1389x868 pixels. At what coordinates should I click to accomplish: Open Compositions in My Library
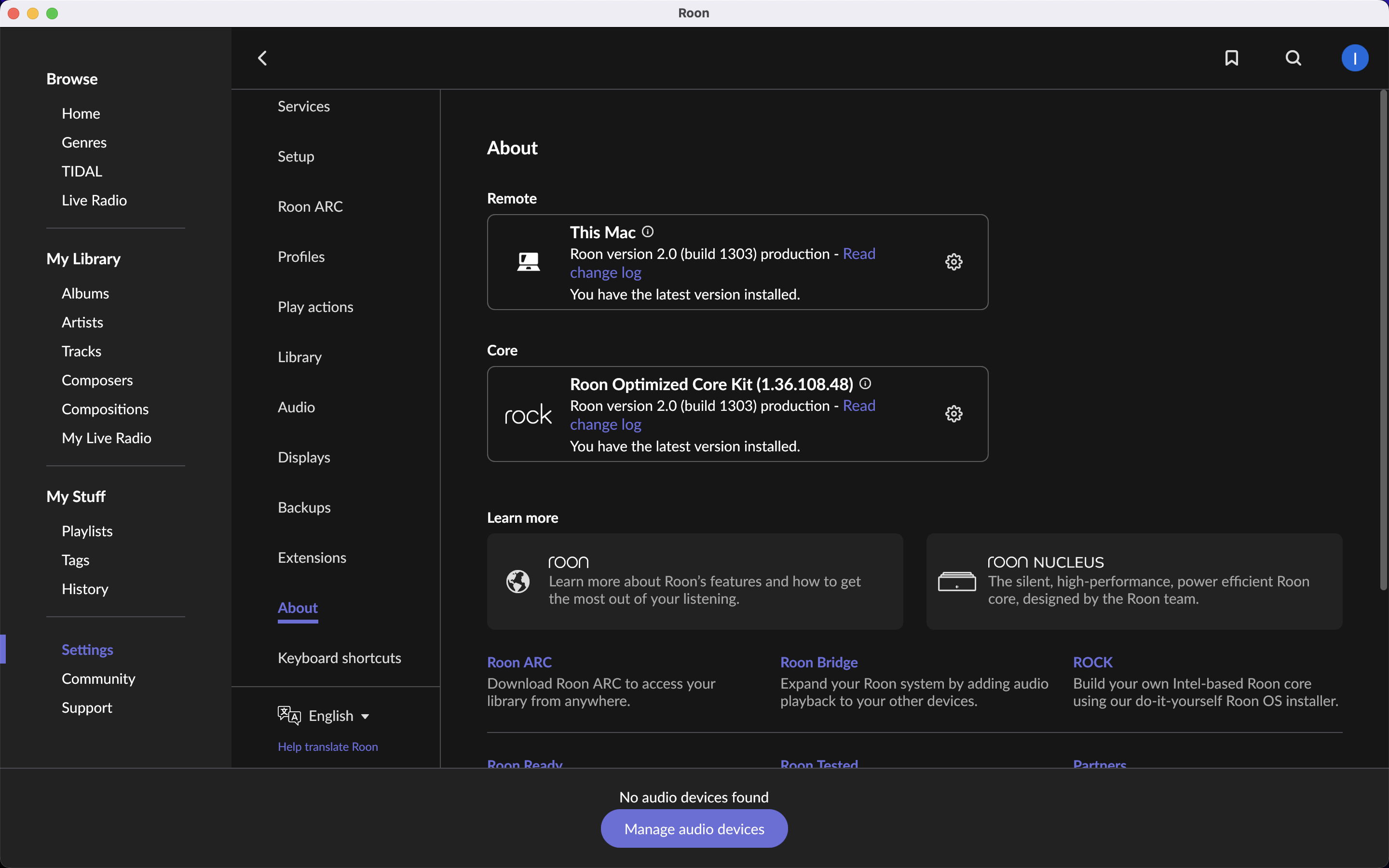coord(105,409)
